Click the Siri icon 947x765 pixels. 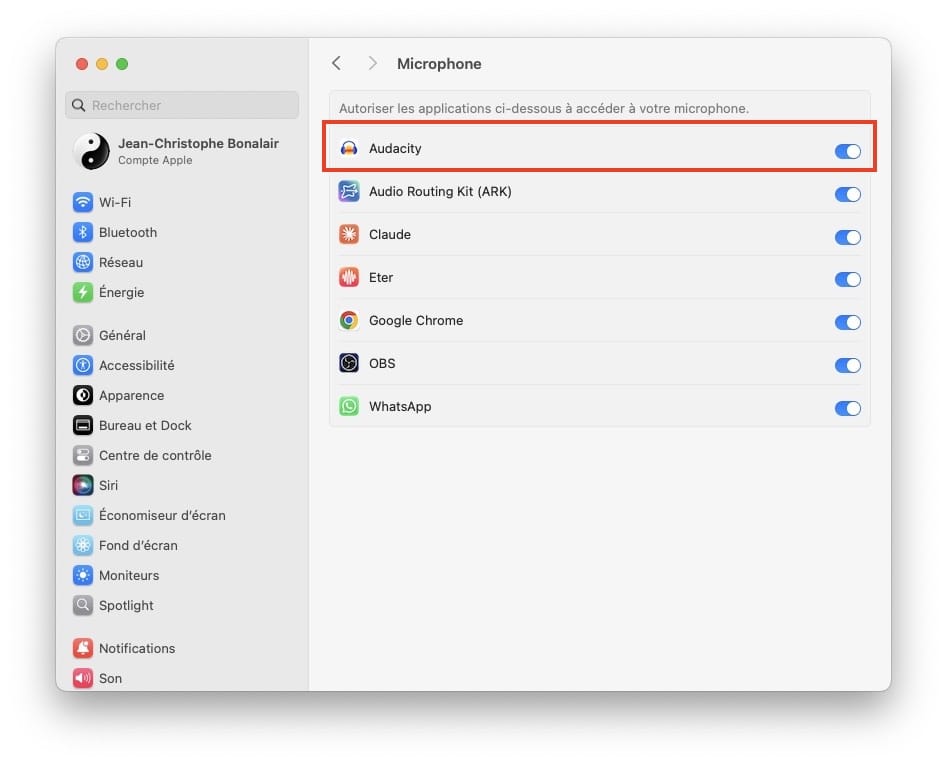[83, 485]
